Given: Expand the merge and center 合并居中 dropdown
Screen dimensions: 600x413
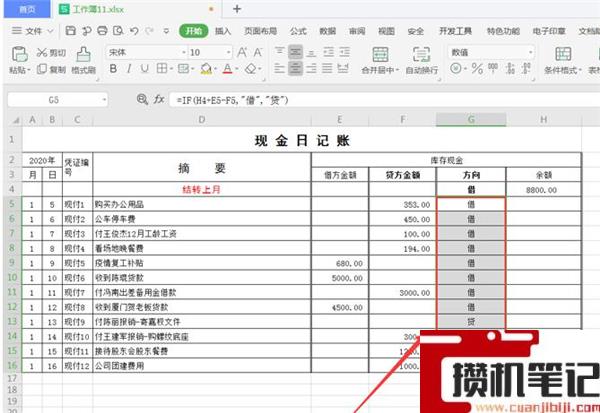Looking at the screenshot, I should tap(397, 70).
